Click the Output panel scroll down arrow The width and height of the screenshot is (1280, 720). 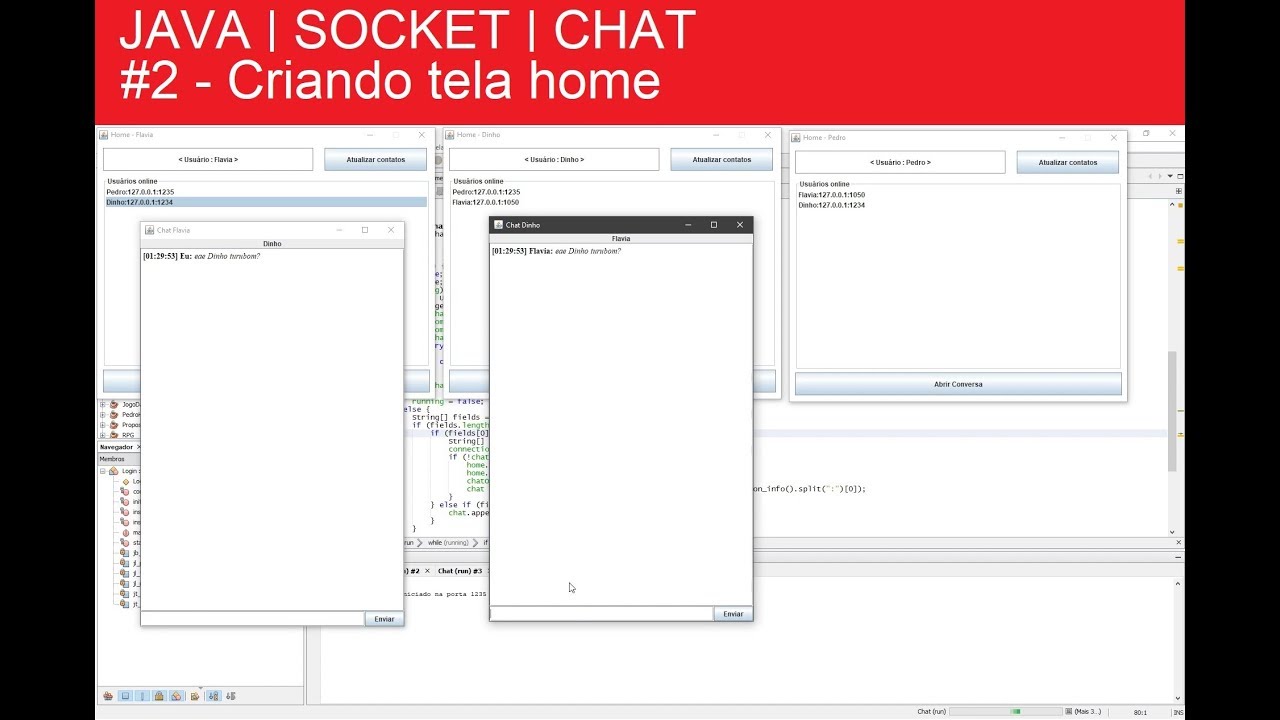[1179, 698]
